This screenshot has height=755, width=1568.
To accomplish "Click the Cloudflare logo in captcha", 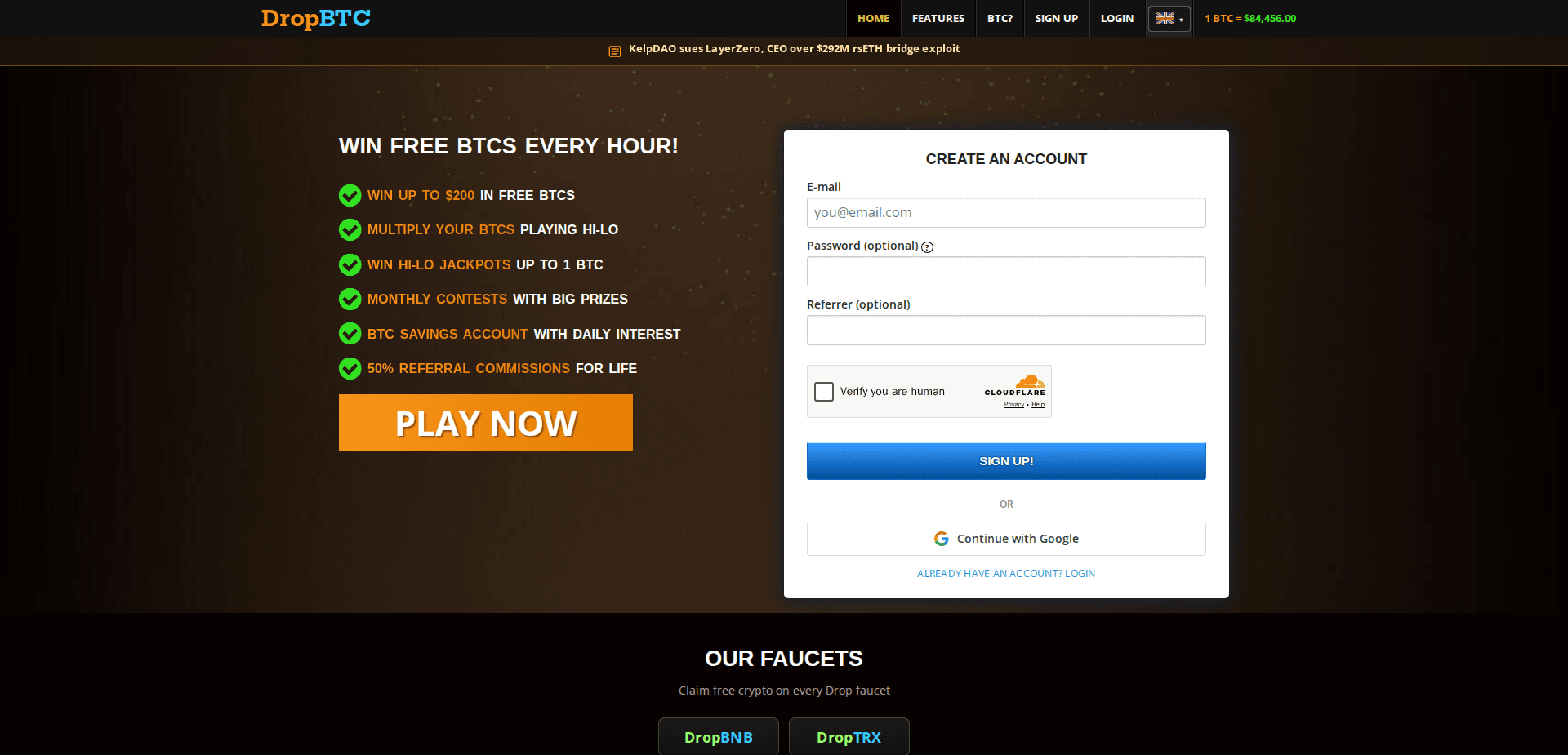I will 1015,385.
